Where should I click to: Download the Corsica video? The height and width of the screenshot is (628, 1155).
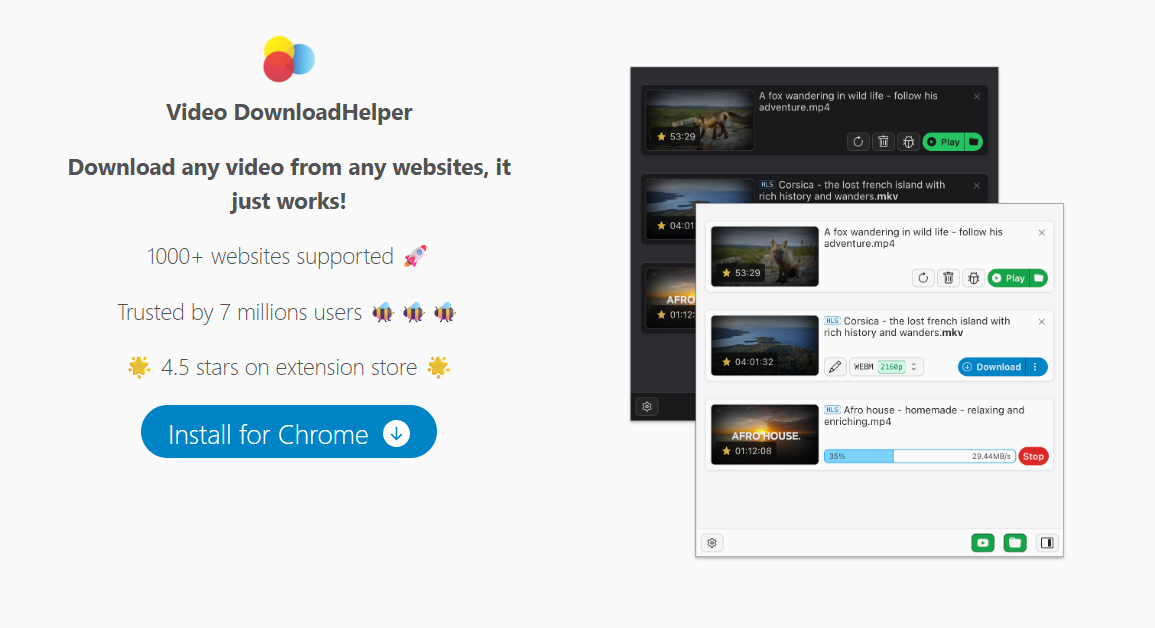[992, 367]
